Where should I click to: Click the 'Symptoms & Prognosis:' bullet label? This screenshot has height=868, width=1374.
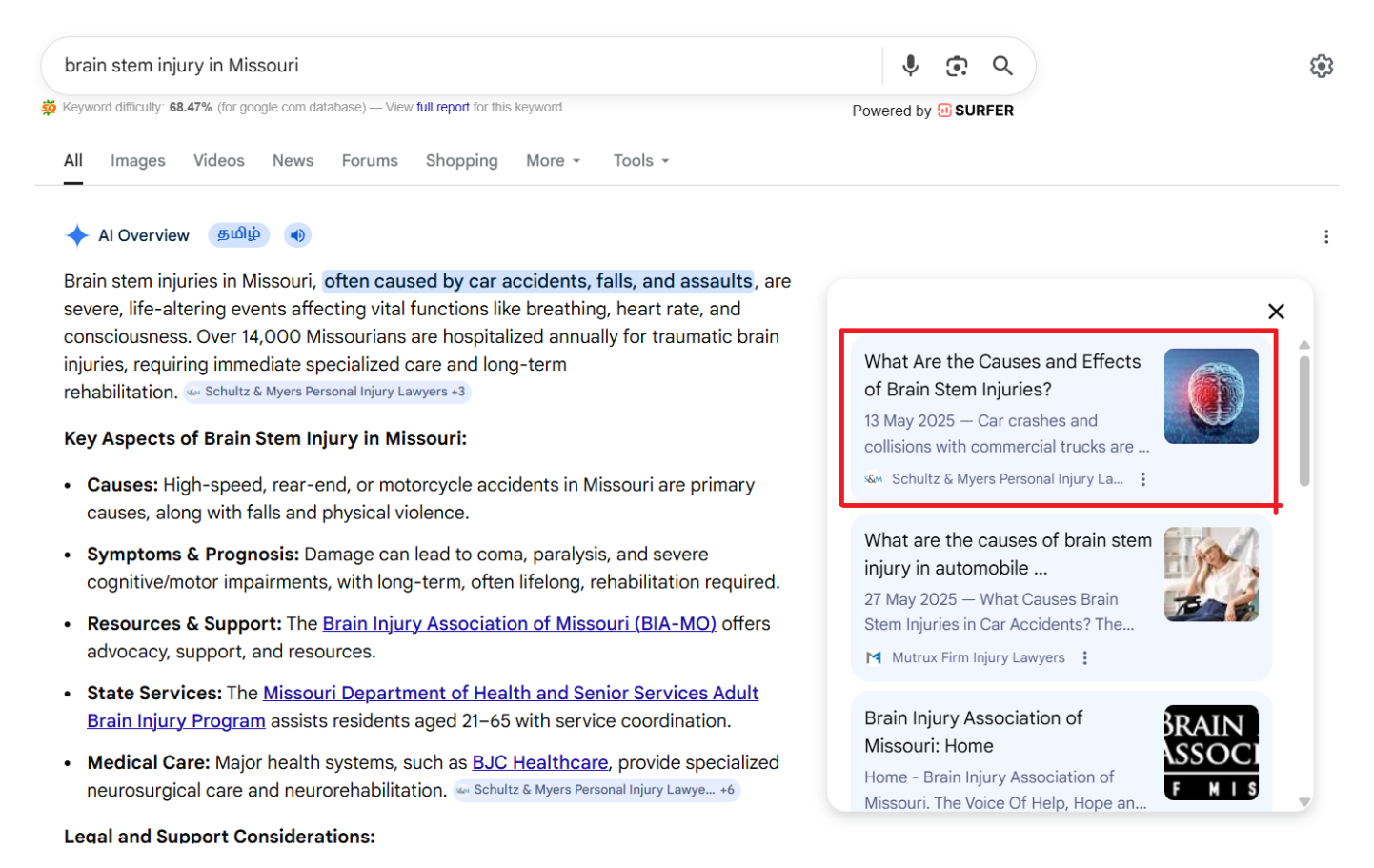[x=193, y=555]
